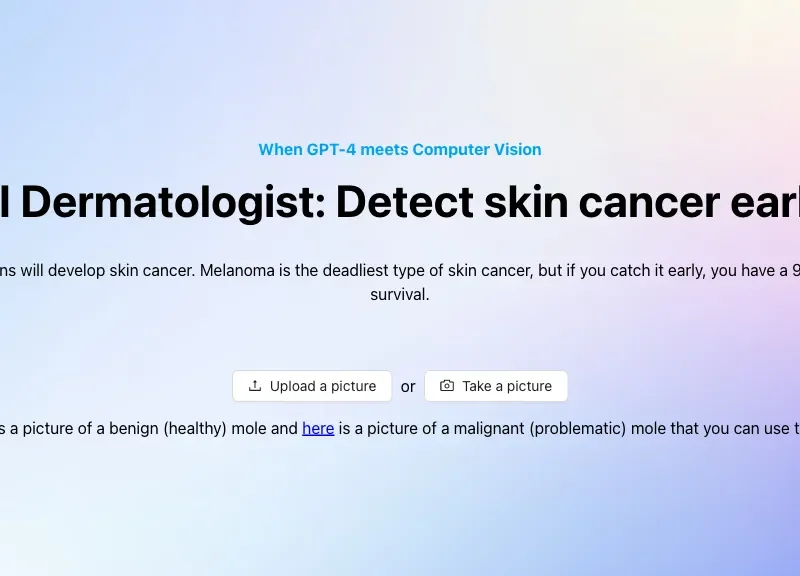Click the word 'survival.' under the paragraph
This screenshot has width=800, height=576.
(x=399, y=294)
